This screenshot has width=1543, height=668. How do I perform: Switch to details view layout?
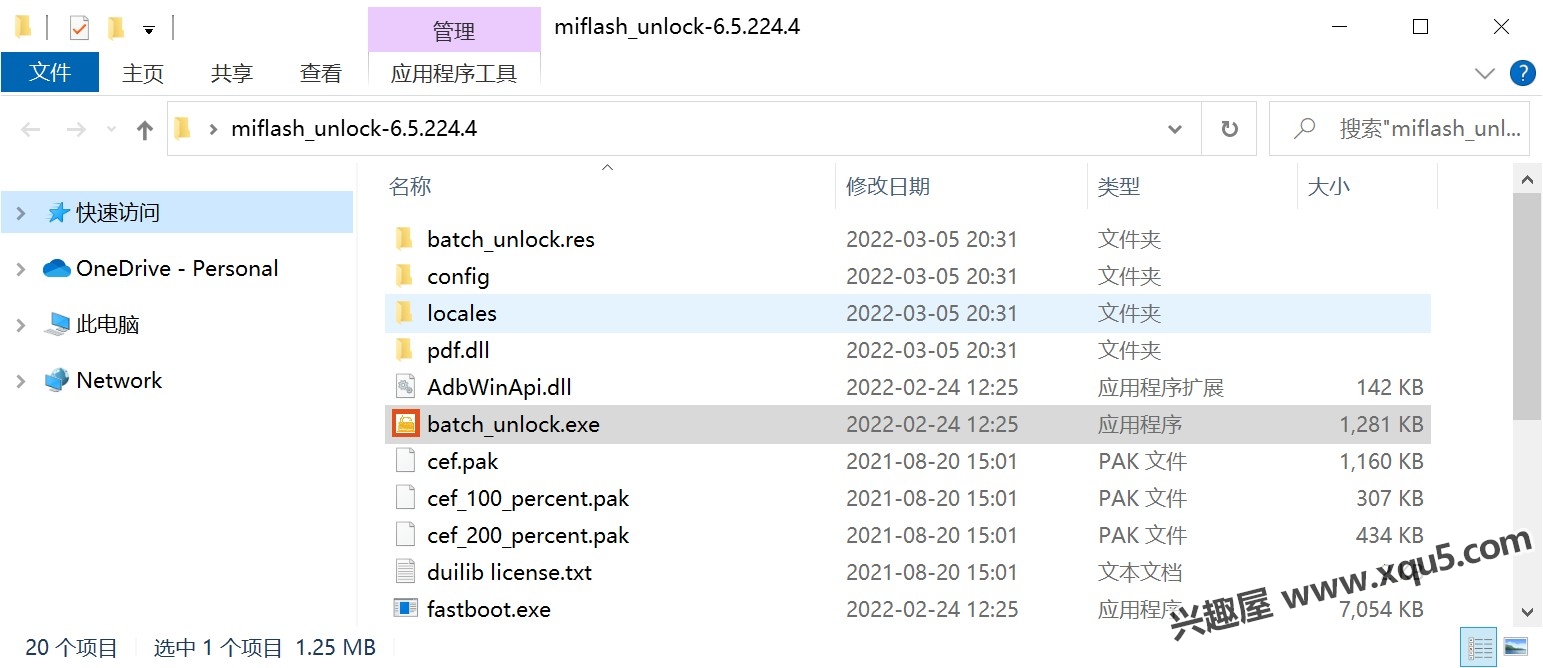click(1479, 646)
